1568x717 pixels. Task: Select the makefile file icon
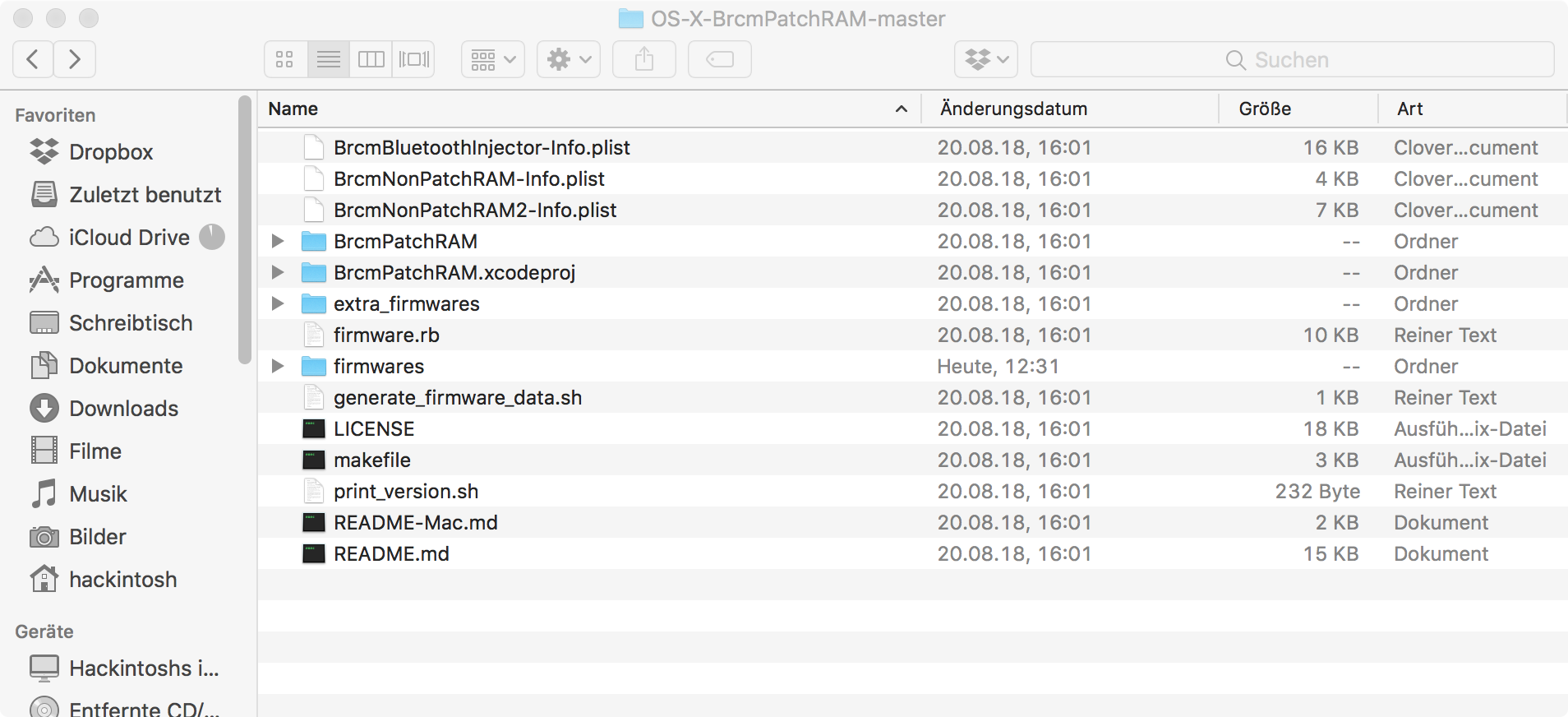313,460
